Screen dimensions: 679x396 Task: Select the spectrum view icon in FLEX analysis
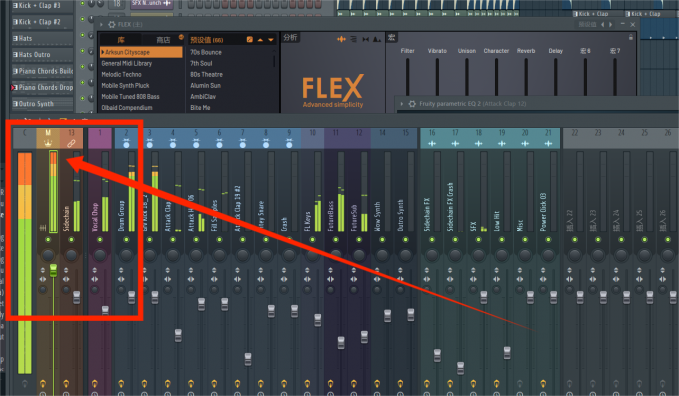(x=377, y=39)
